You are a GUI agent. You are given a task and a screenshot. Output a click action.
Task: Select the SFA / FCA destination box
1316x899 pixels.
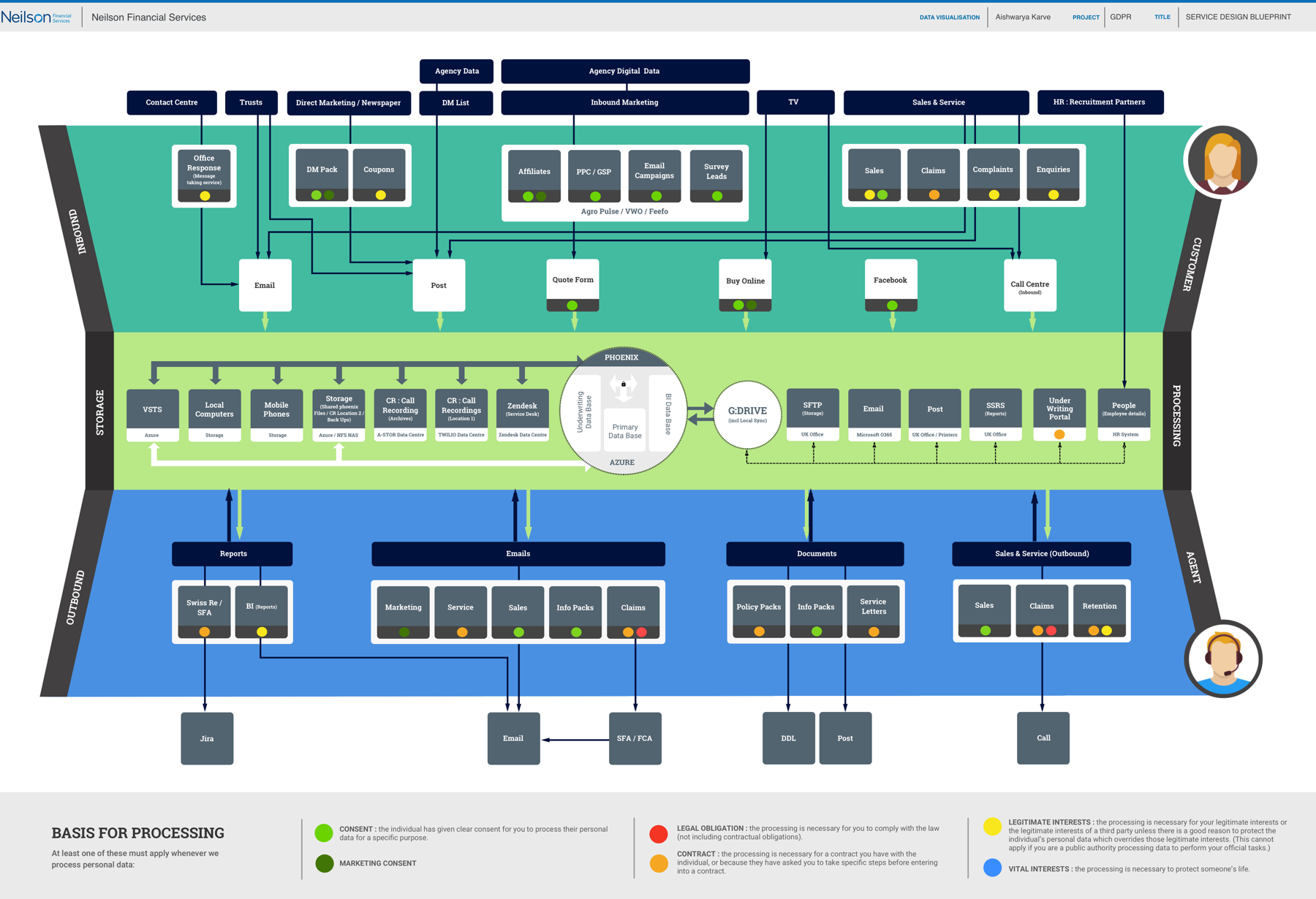point(635,738)
